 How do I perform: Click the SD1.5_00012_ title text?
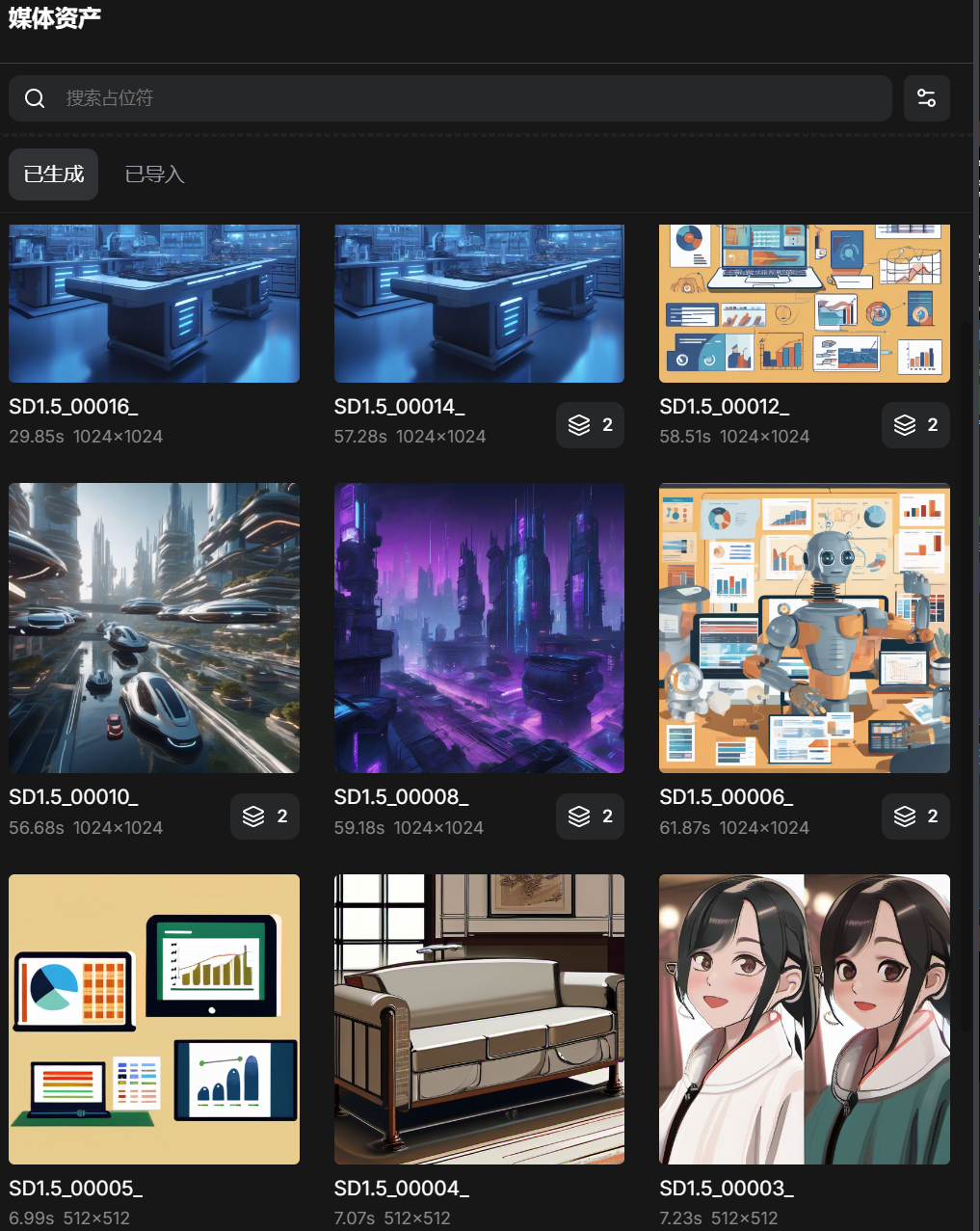[725, 407]
